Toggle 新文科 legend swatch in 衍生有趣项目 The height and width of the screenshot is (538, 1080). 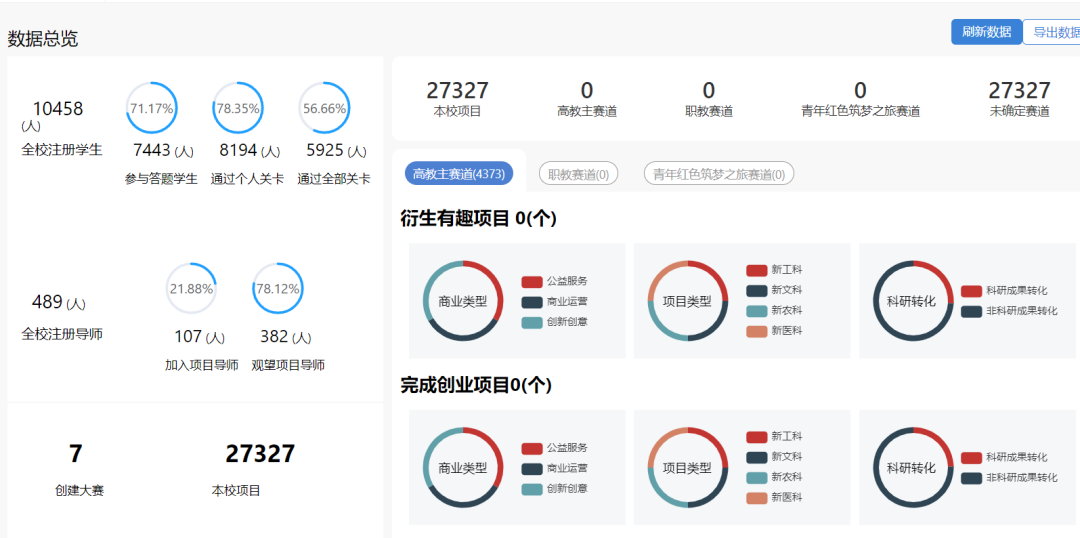[x=757, y=290]
